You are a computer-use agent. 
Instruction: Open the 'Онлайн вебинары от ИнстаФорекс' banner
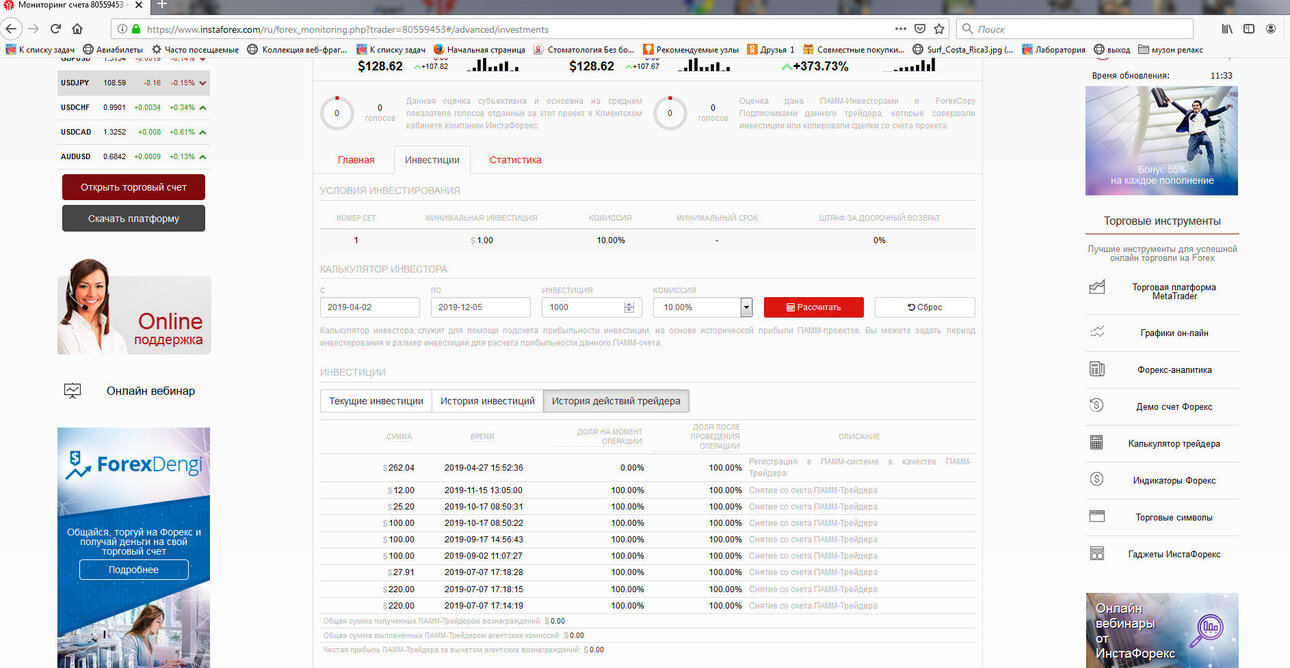click(x=1161, y=630)
